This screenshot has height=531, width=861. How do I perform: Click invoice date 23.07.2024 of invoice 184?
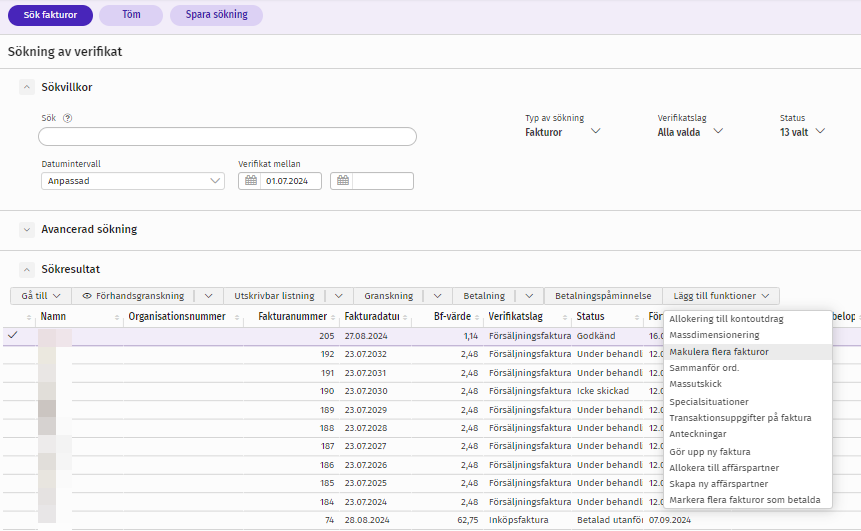pyautogui.click(x=366, y=502)
